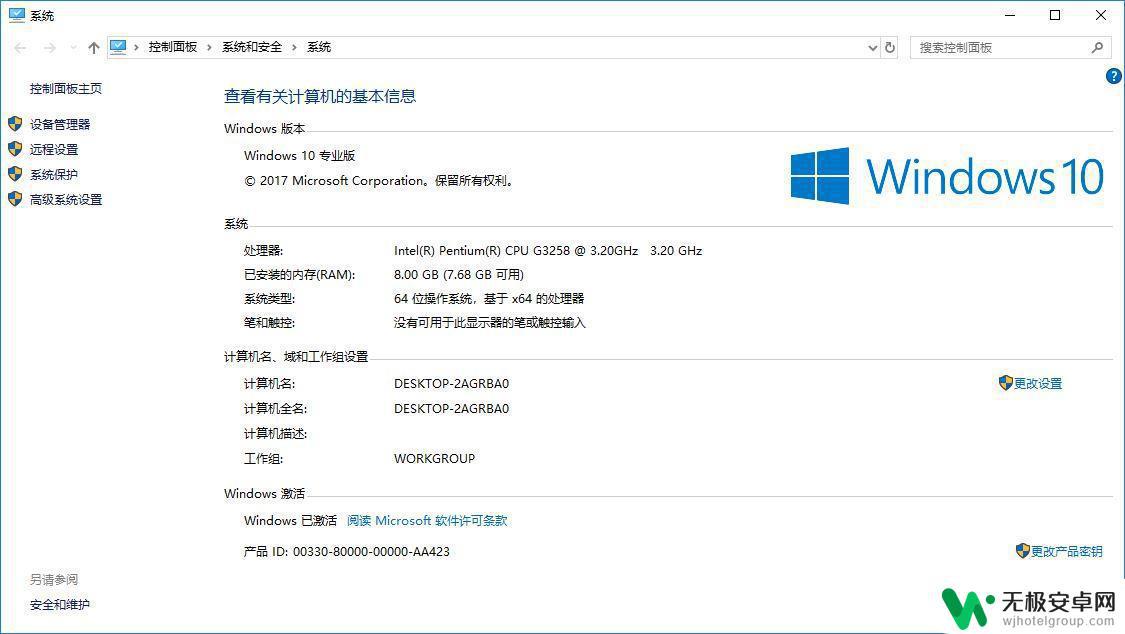The width and height of the screenshot is (1125, 634).
Task: Open 阅读 Microsoft 软件许可条款 link
Action: [x=427, y=521]
